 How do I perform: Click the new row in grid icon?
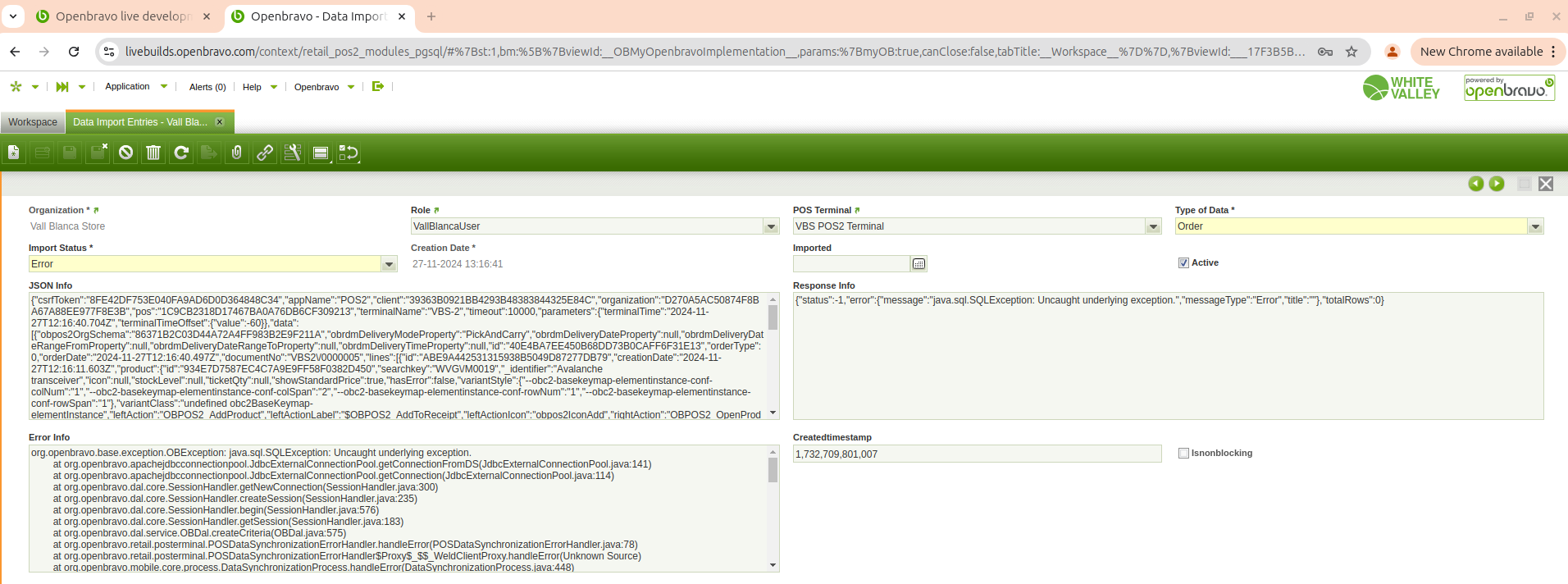[x=42, y=153]
